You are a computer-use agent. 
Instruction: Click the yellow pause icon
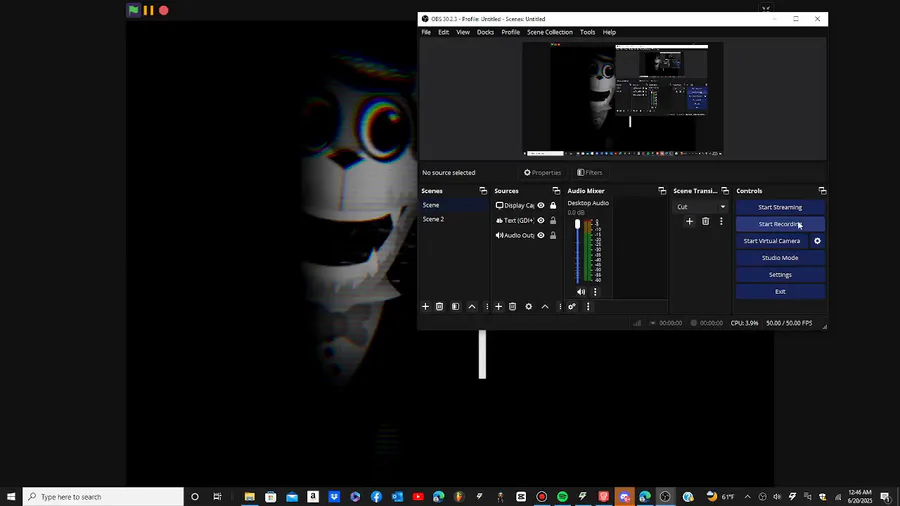[149, 10]
